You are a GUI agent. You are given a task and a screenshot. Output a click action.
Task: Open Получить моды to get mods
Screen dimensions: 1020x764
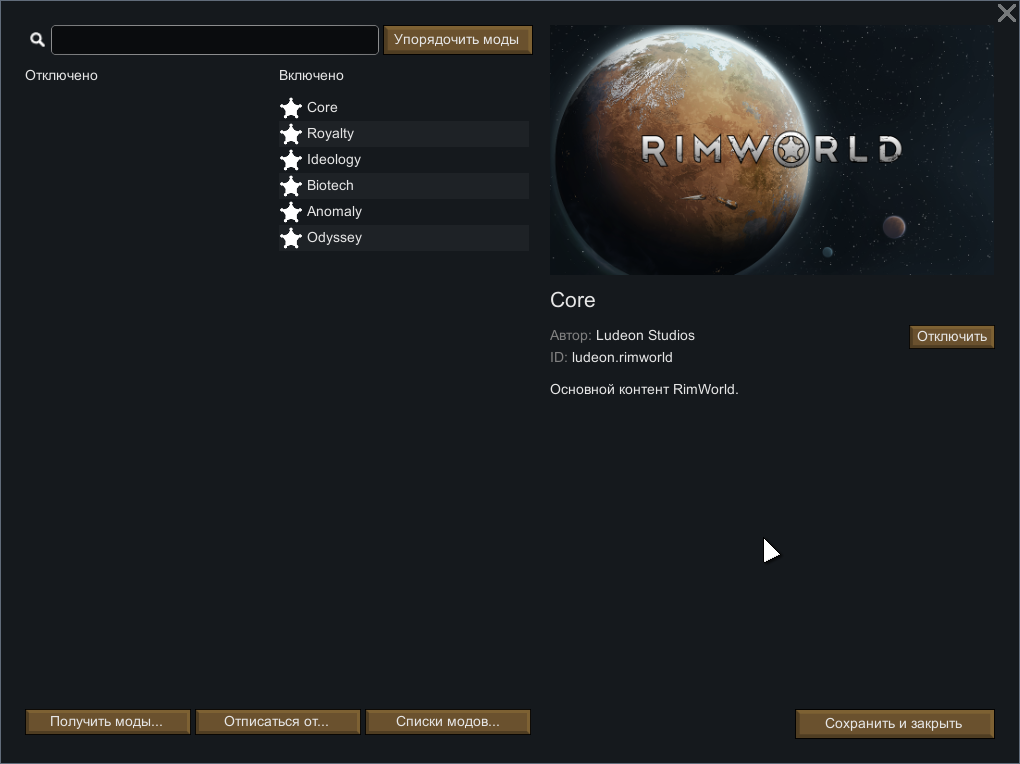tap(107, 722)
